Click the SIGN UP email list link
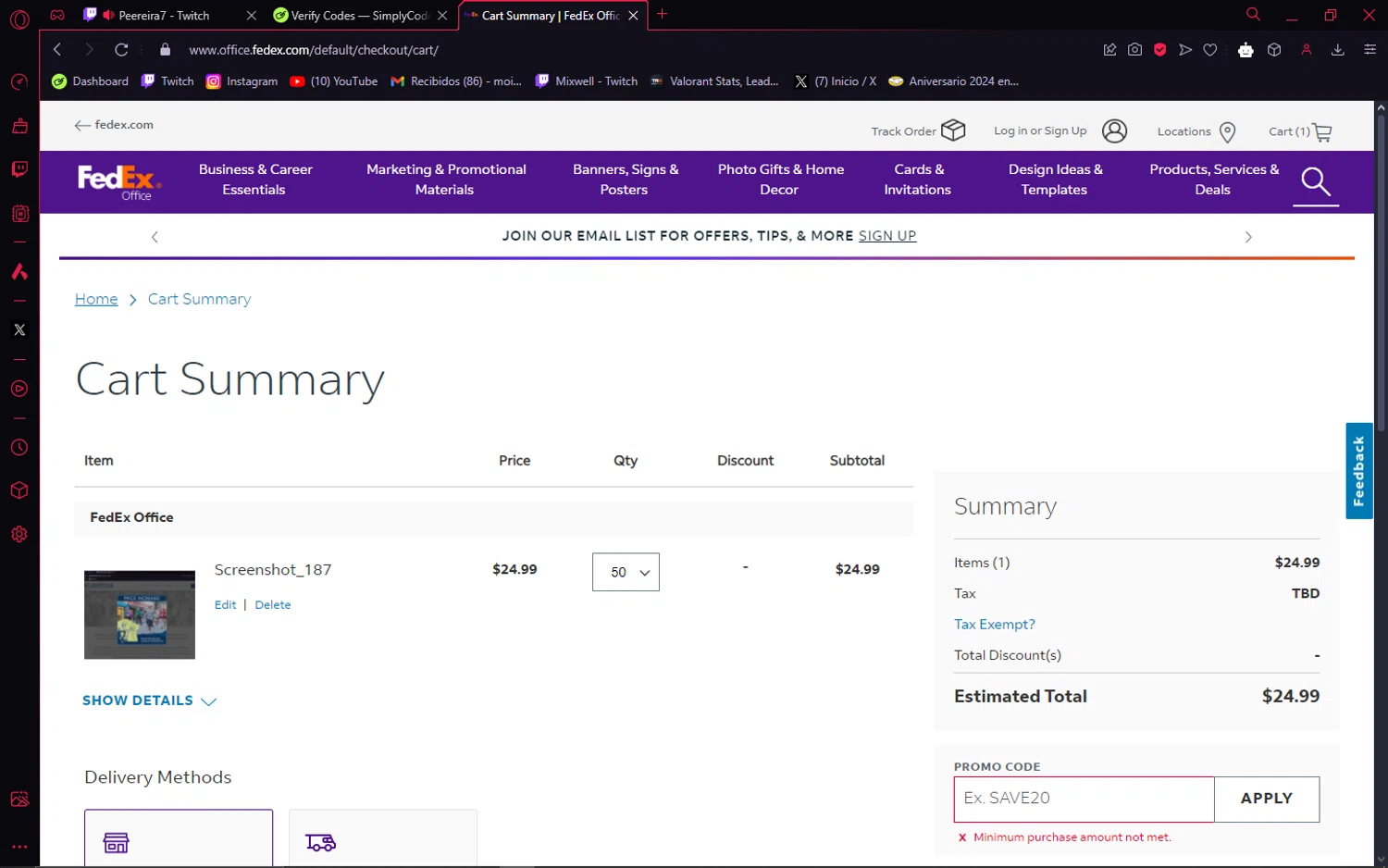Viewport: 1388px width, 868px height. click(886, 236)
